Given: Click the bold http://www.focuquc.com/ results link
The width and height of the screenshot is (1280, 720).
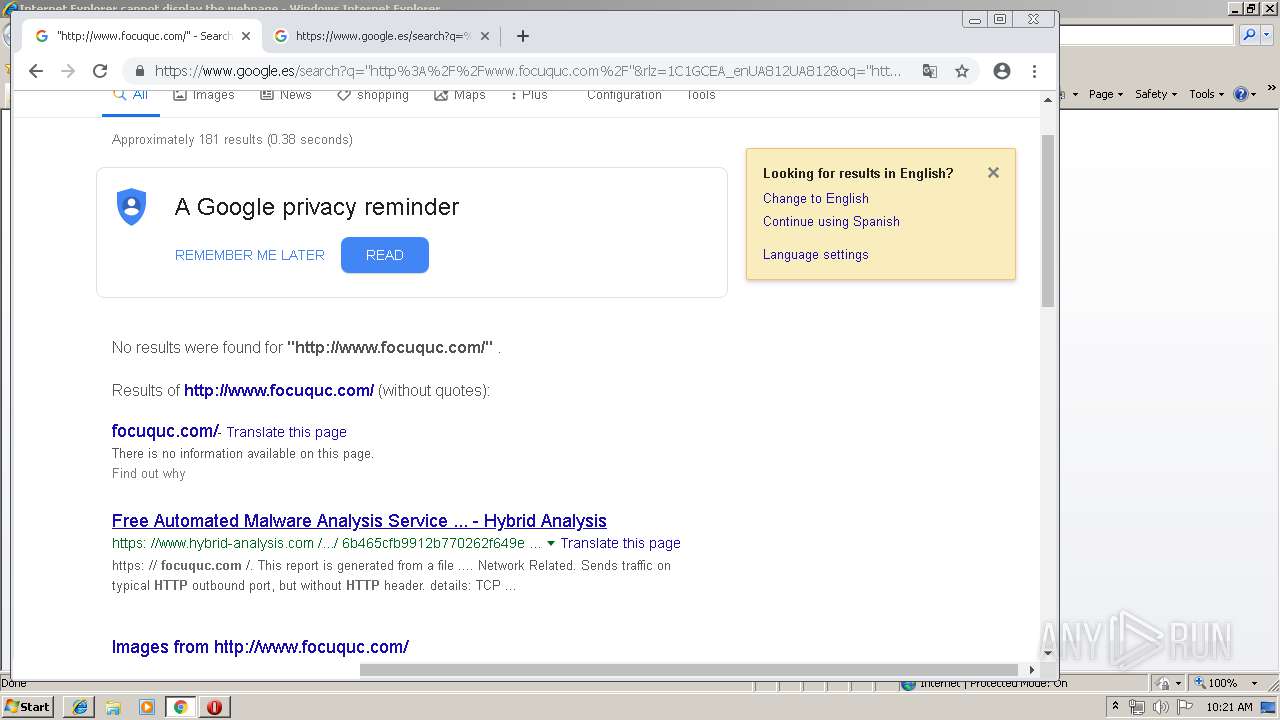Looking at the screenshot, I should point(279,390).
